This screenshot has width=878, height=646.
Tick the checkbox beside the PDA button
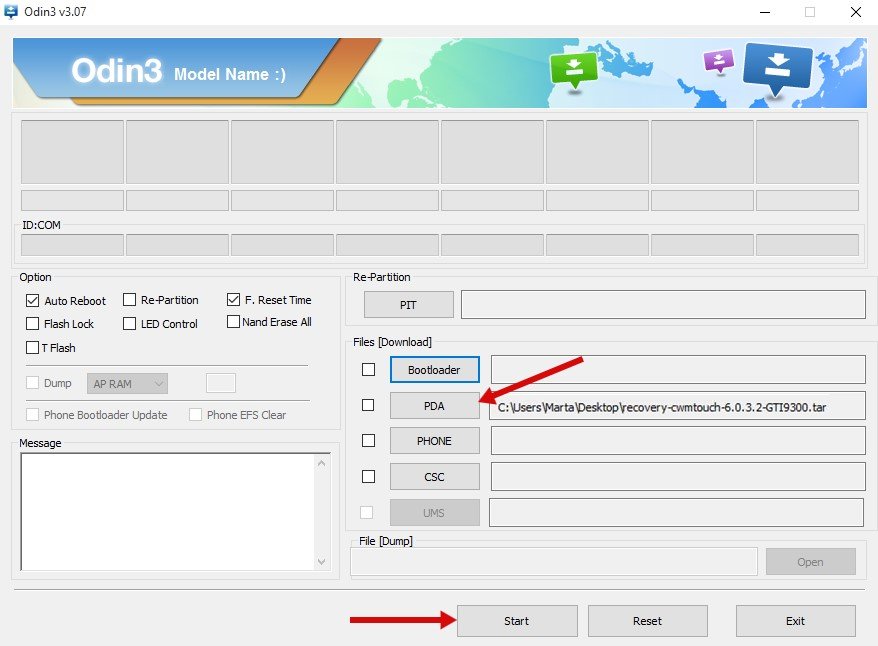pyautogui.click(x=368, y=405)
